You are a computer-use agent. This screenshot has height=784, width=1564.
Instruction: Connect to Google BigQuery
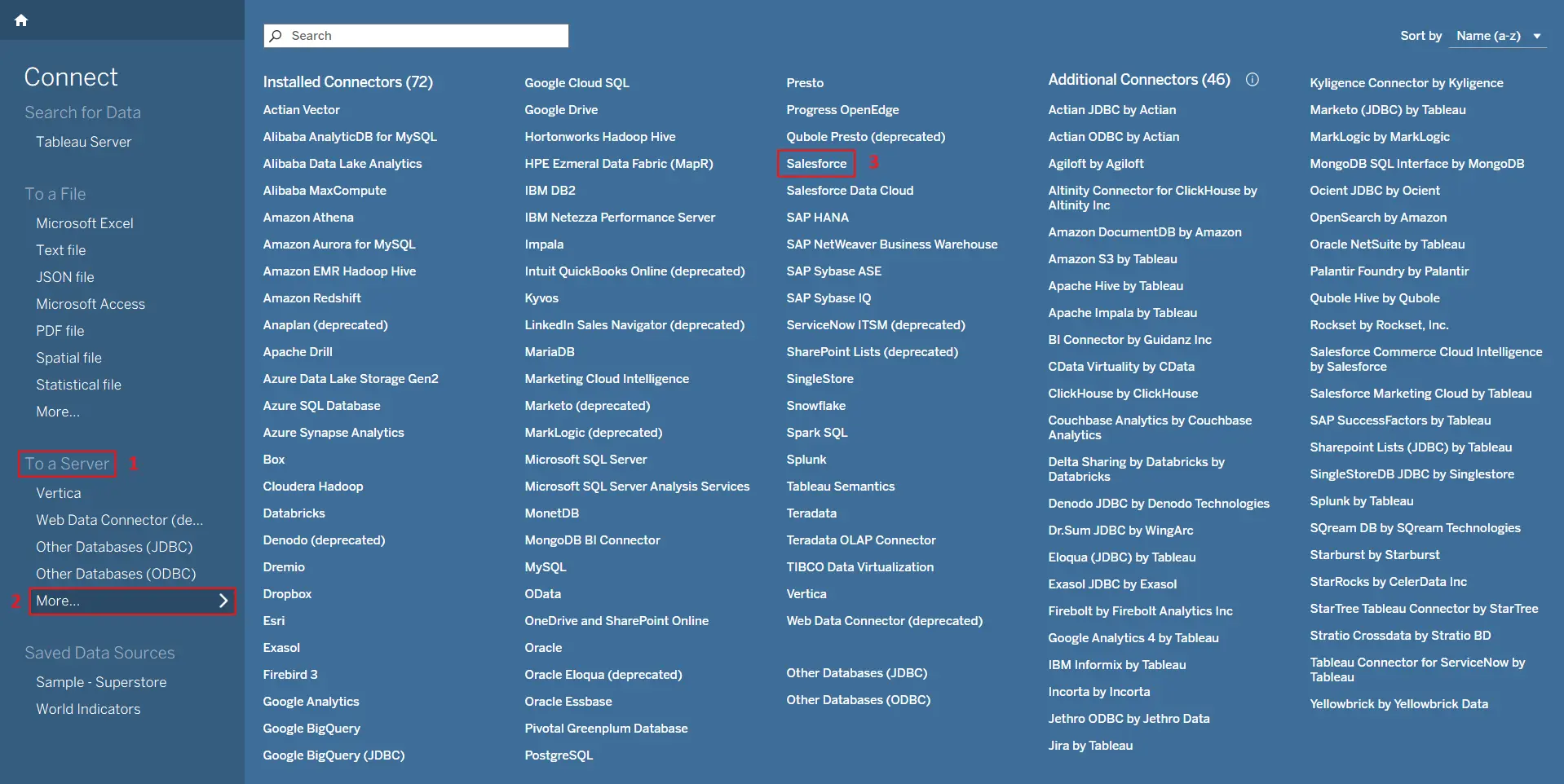click(311, 729)
